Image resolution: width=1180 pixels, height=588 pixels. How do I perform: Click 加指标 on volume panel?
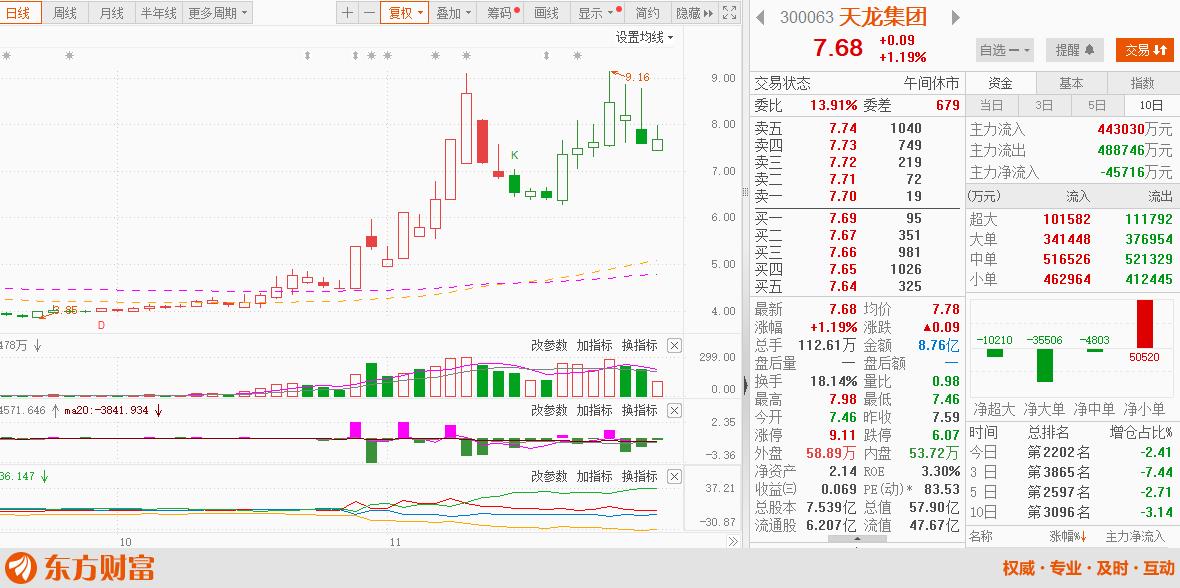click(x=594, y=346)
